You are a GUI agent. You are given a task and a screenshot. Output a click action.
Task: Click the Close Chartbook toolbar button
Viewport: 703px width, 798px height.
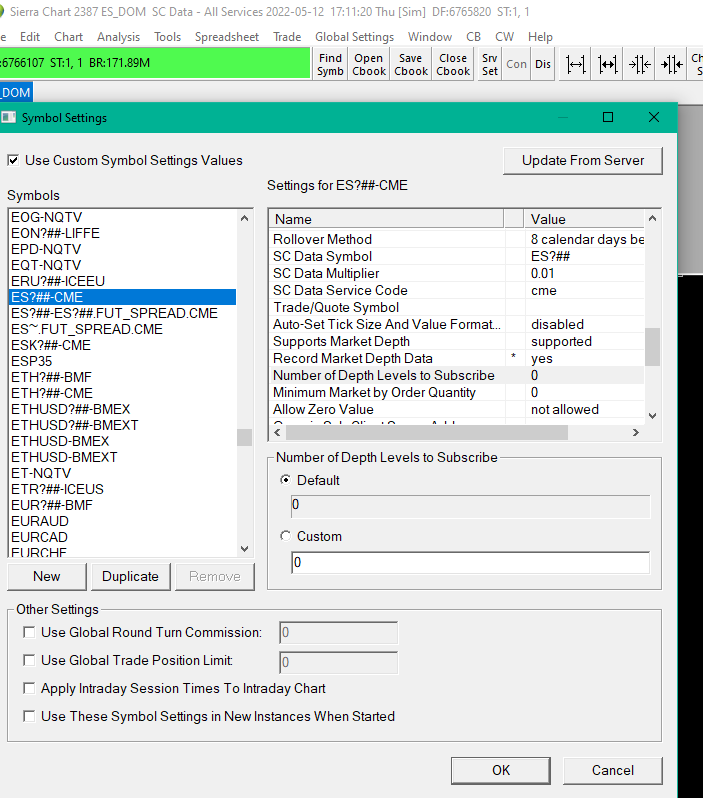click(453, 64)
